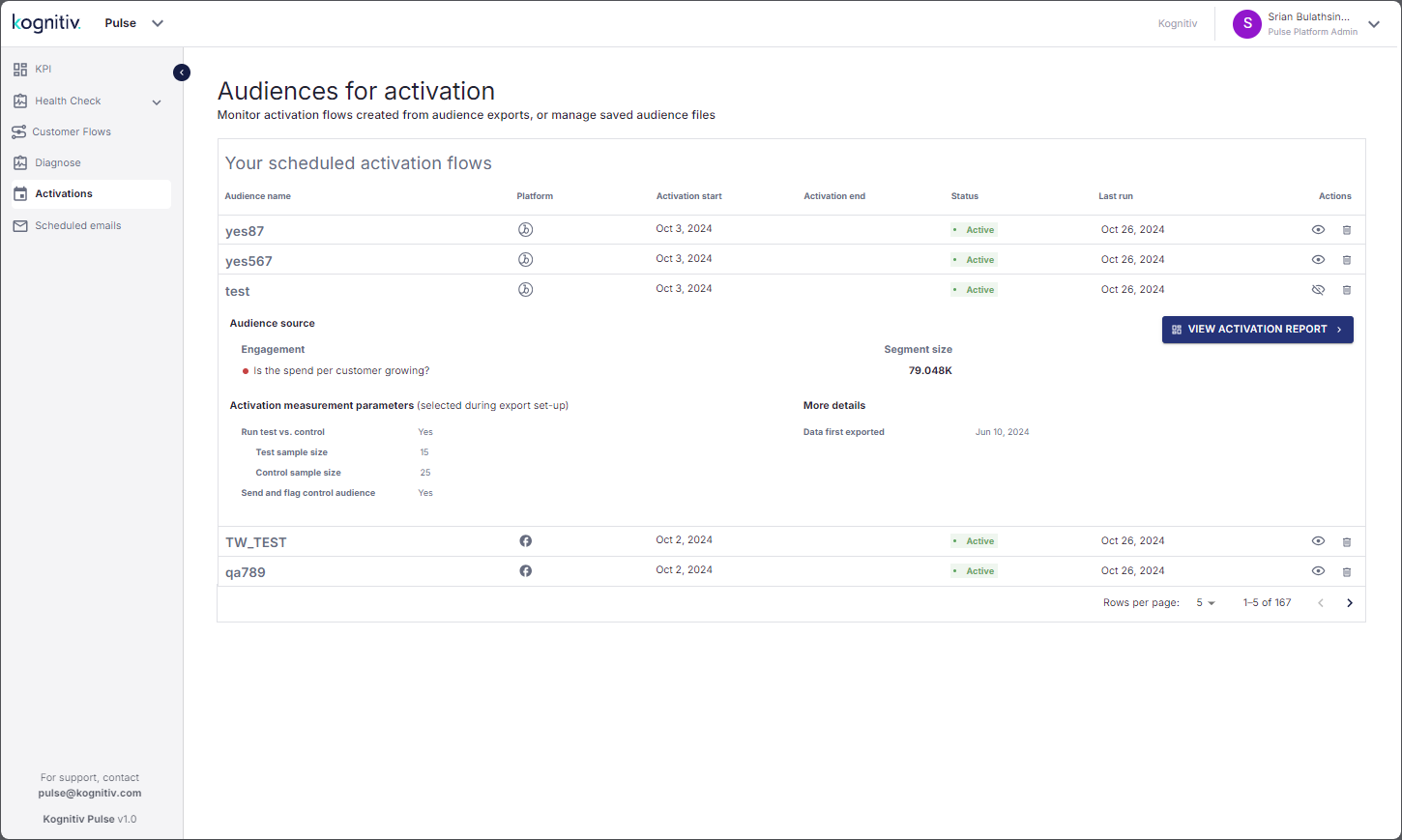The height and width of the screenshot is (840, 1402).
Task: Expand the Health Check submenu chevron
Action: click(157, 101)
